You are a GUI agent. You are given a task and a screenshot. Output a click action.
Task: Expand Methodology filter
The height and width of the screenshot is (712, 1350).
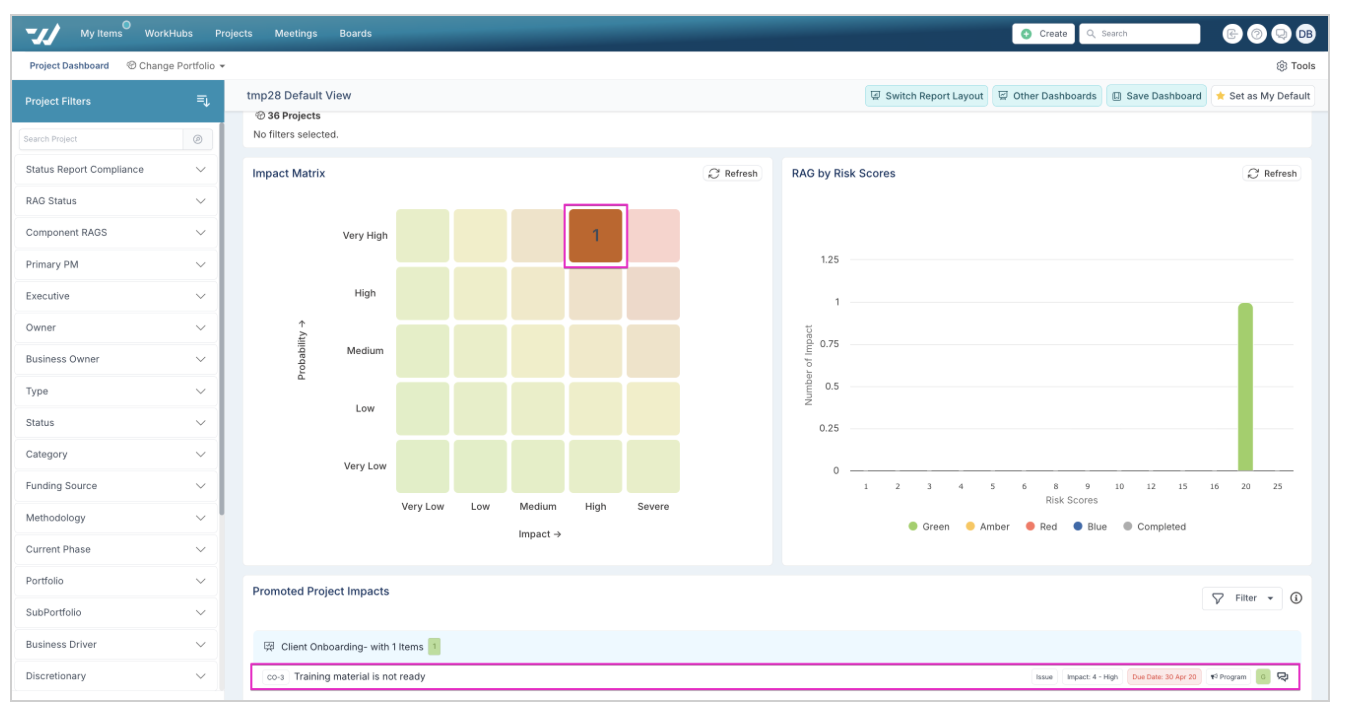click(x=116, y=518)
